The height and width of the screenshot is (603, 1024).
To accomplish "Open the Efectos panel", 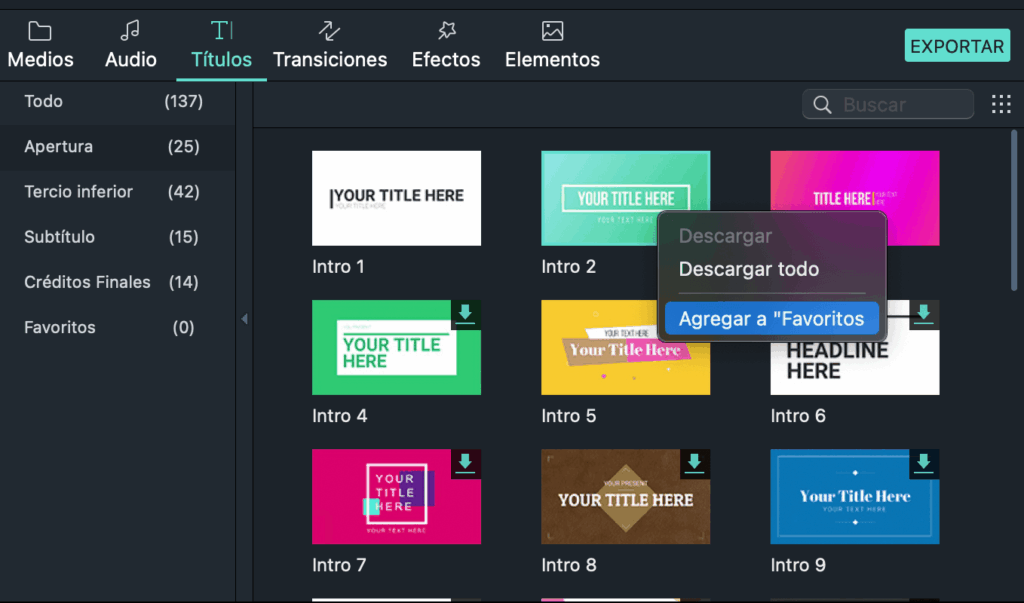I will point(446,45).
